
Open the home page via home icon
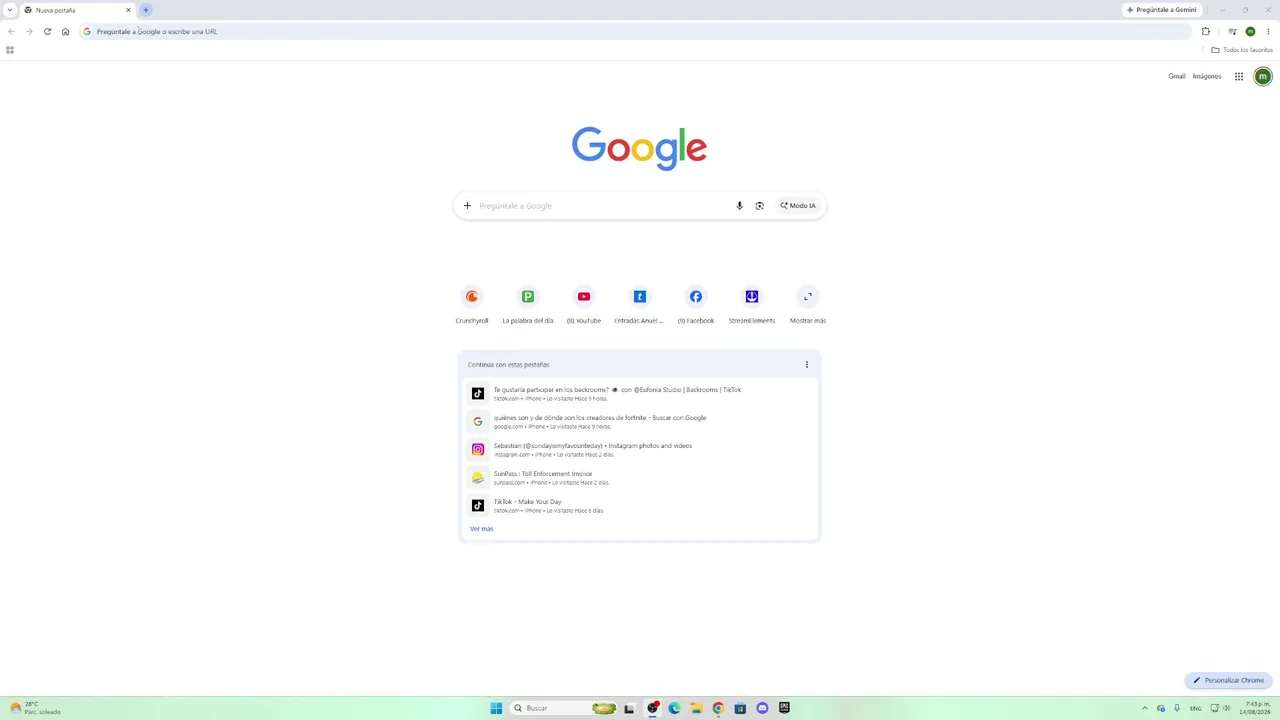click(65, 31)
